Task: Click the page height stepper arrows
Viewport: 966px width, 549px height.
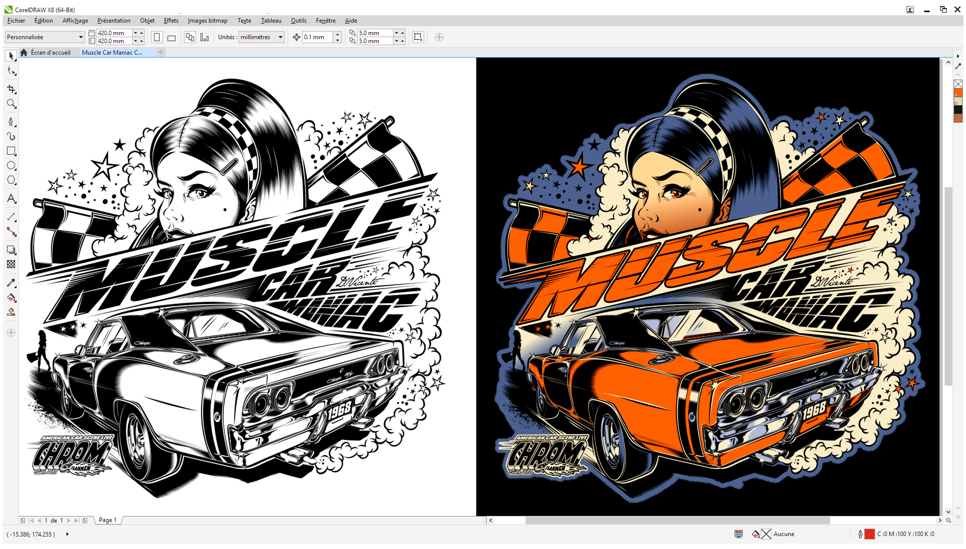Action: (139, 41)
